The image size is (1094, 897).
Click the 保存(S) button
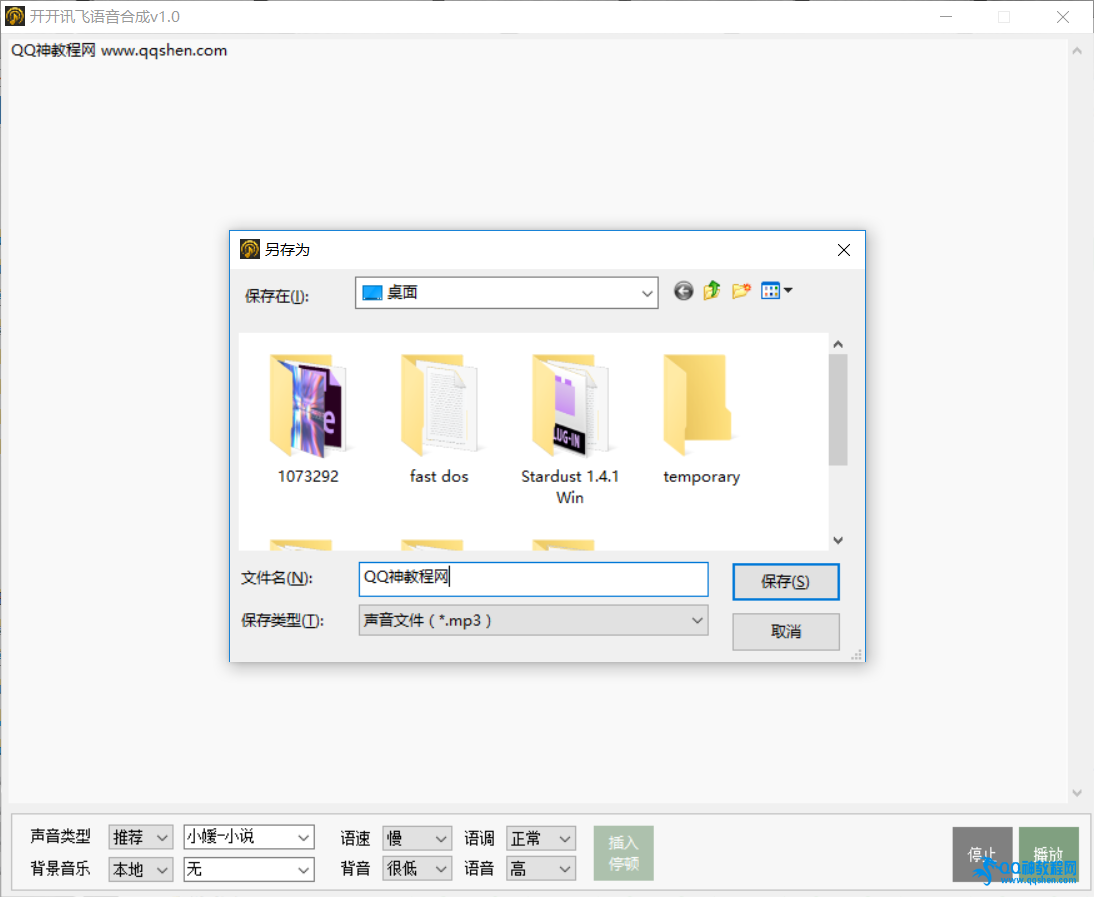tap(786, 582)
